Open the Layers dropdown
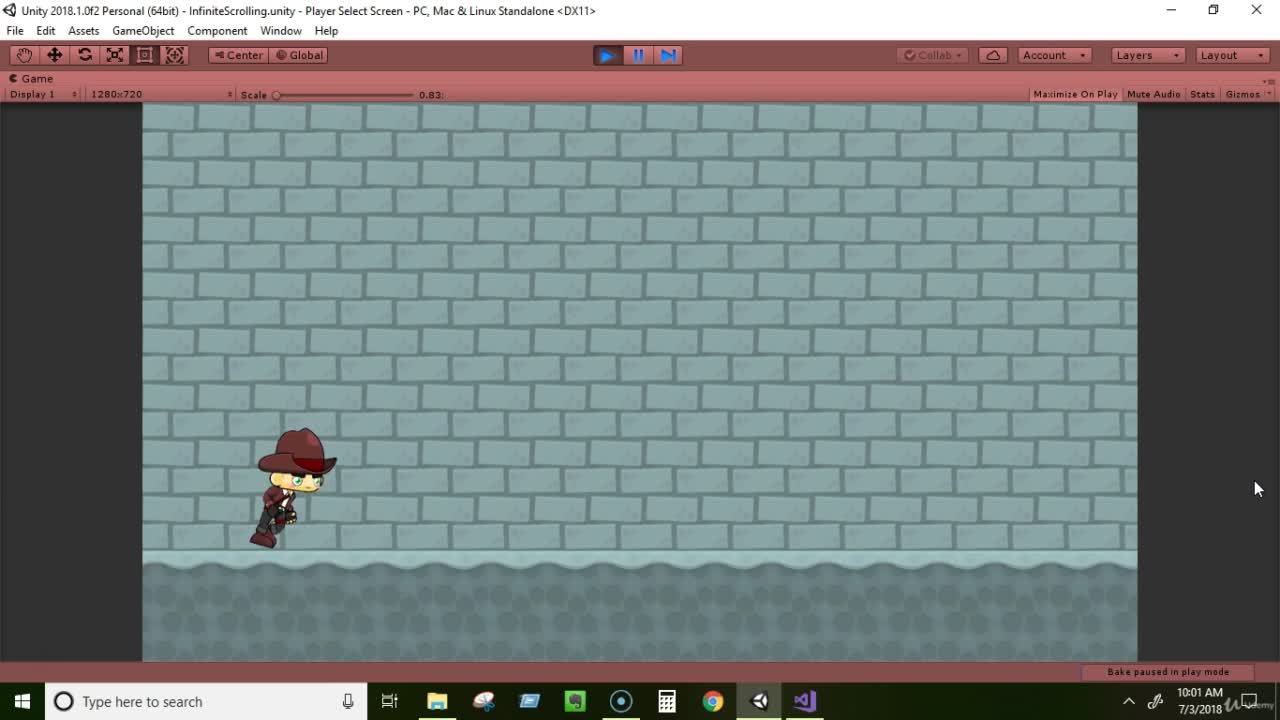1280x720 pixels. 1148,55
